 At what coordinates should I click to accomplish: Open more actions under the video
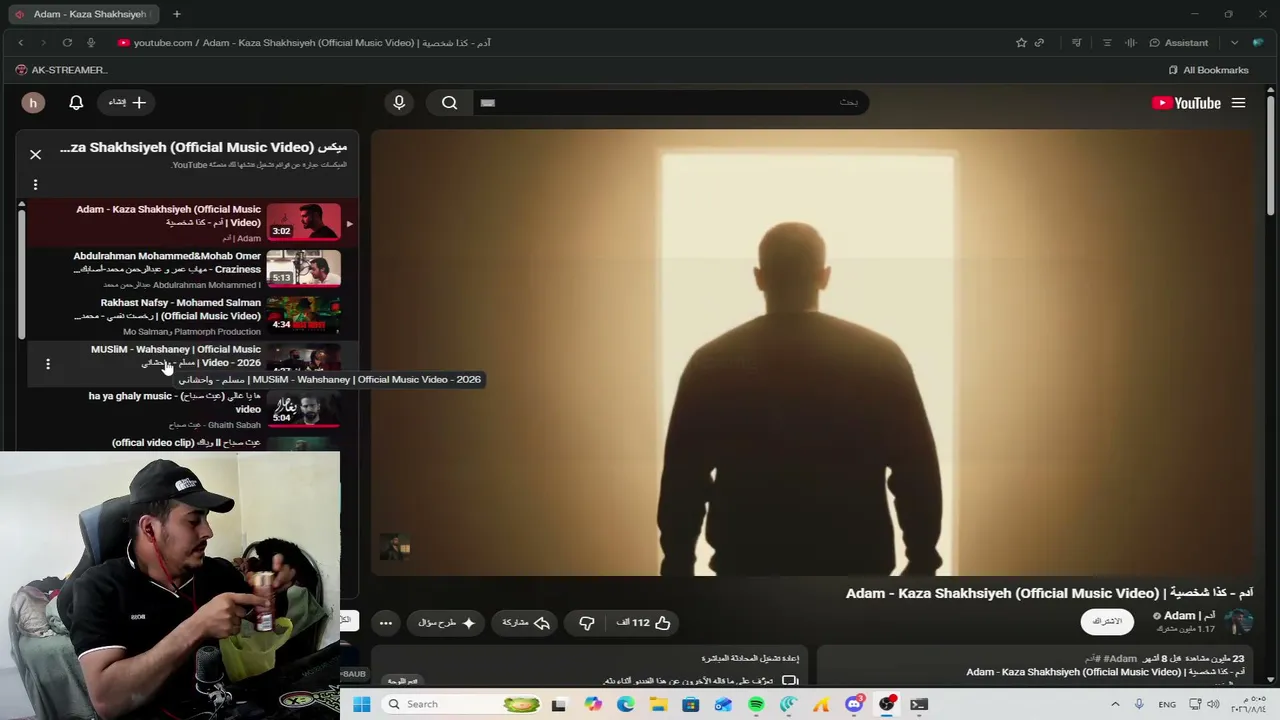point(386,622)
